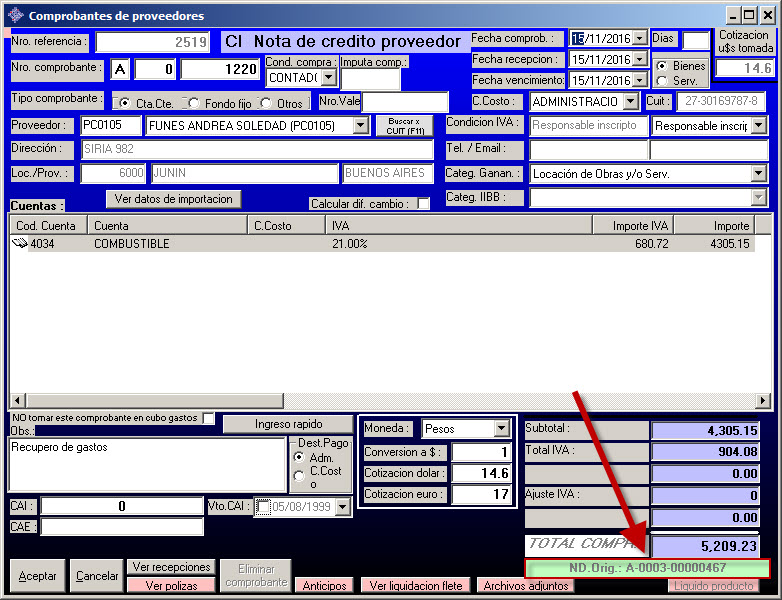Screen dimensions: 782x600
Task: Check NO tomar este comprobante en cubo gastos
Action: click(x=208, y=418)
